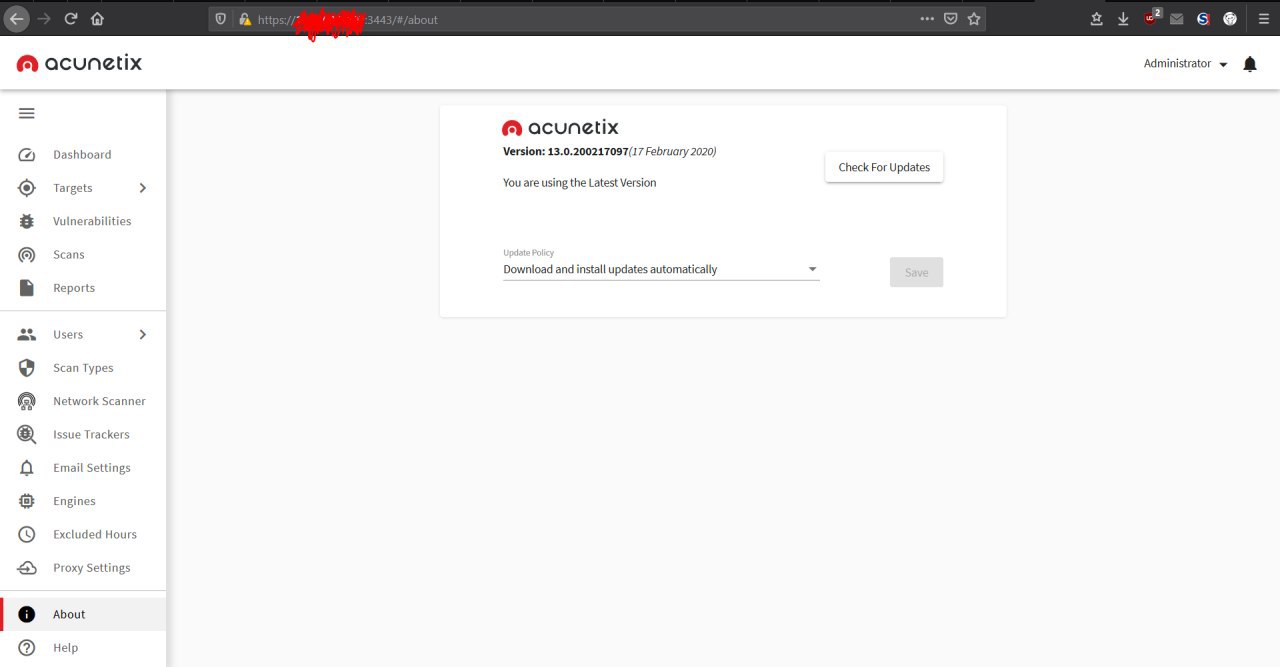Open notifications bell in top header
Screen dimensions: 1280x667
[x=1250, y=64]
